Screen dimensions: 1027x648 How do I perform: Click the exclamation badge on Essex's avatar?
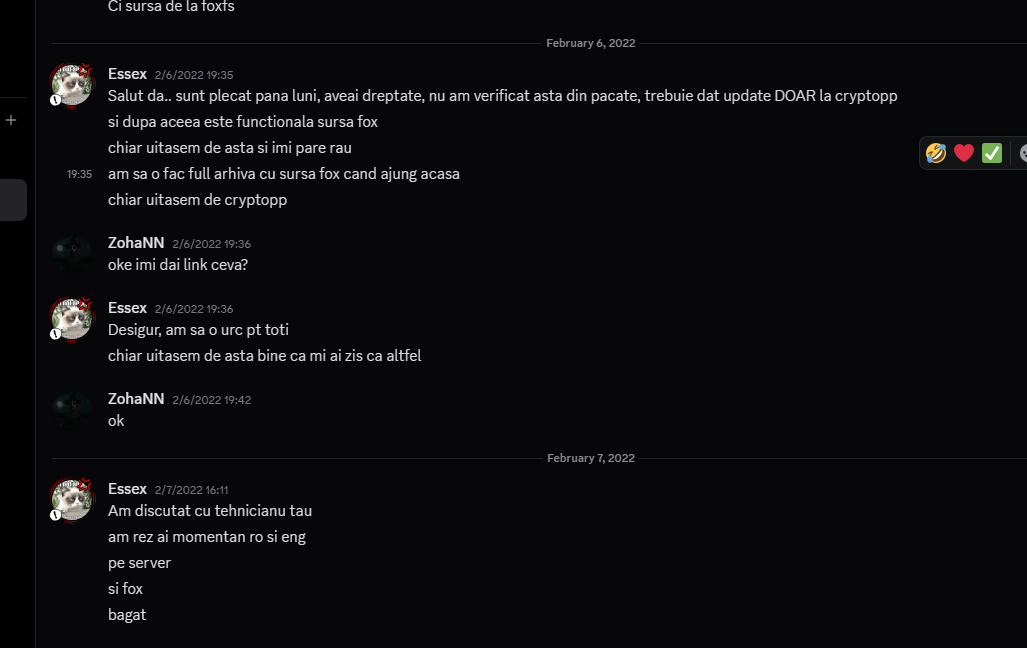pyautogui.click(x=56, y=100)
